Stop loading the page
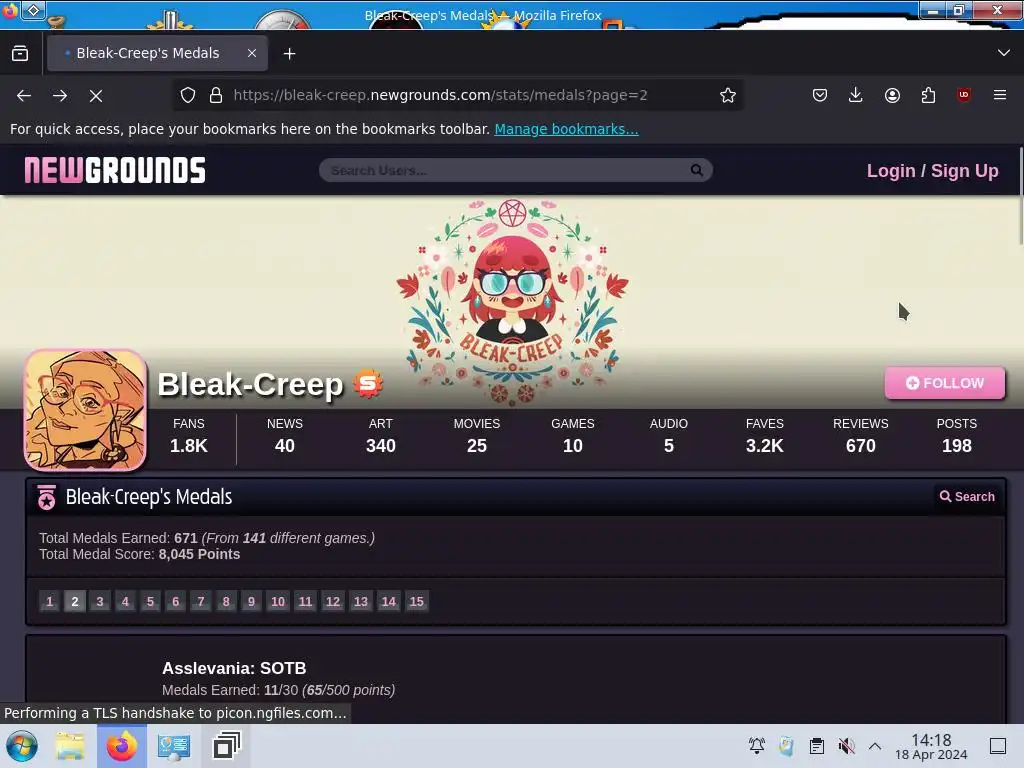 [96, 95]
